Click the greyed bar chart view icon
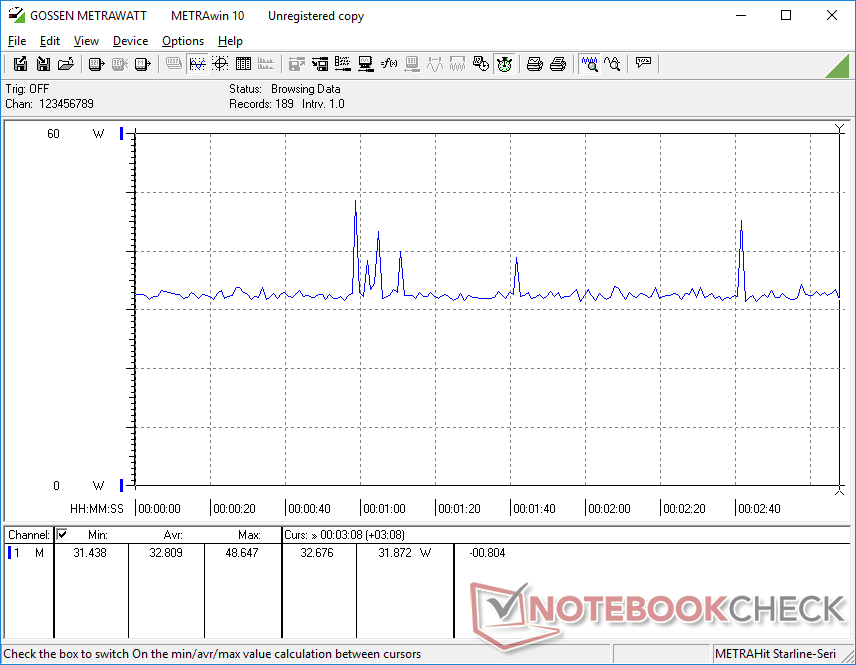 coord(266,64)
